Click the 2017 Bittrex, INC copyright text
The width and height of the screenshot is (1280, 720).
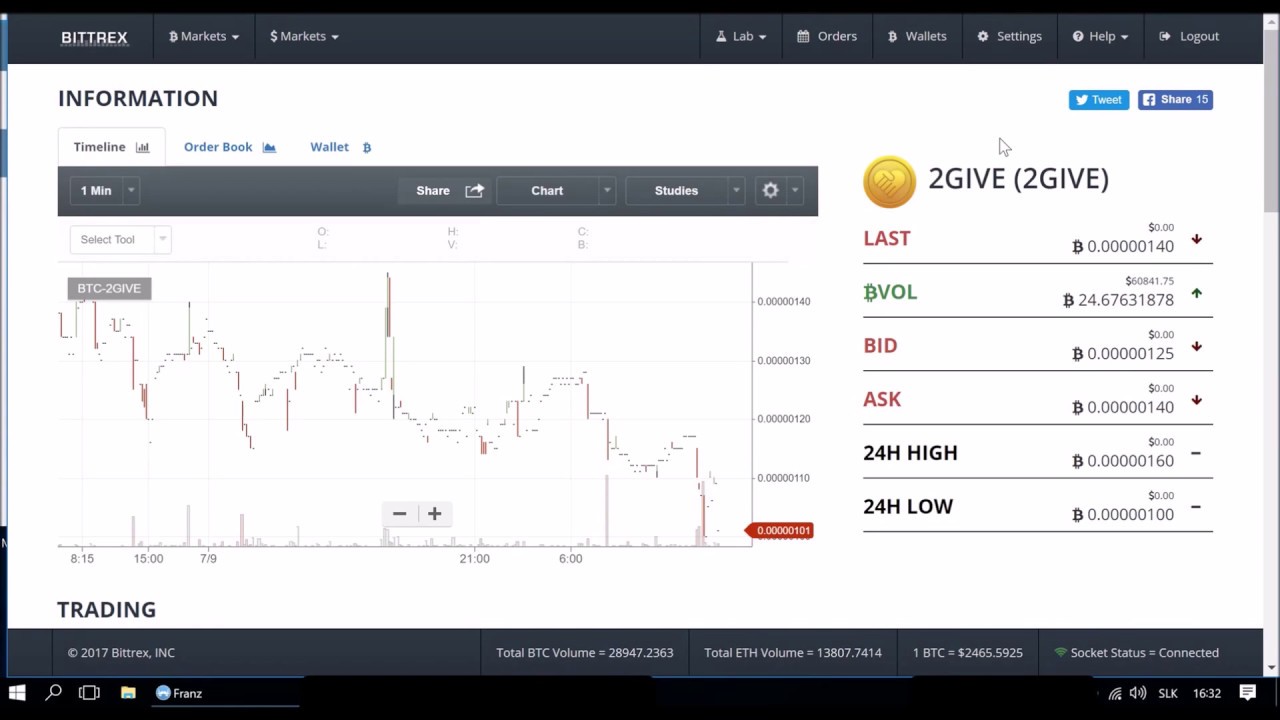pos(121,652)
